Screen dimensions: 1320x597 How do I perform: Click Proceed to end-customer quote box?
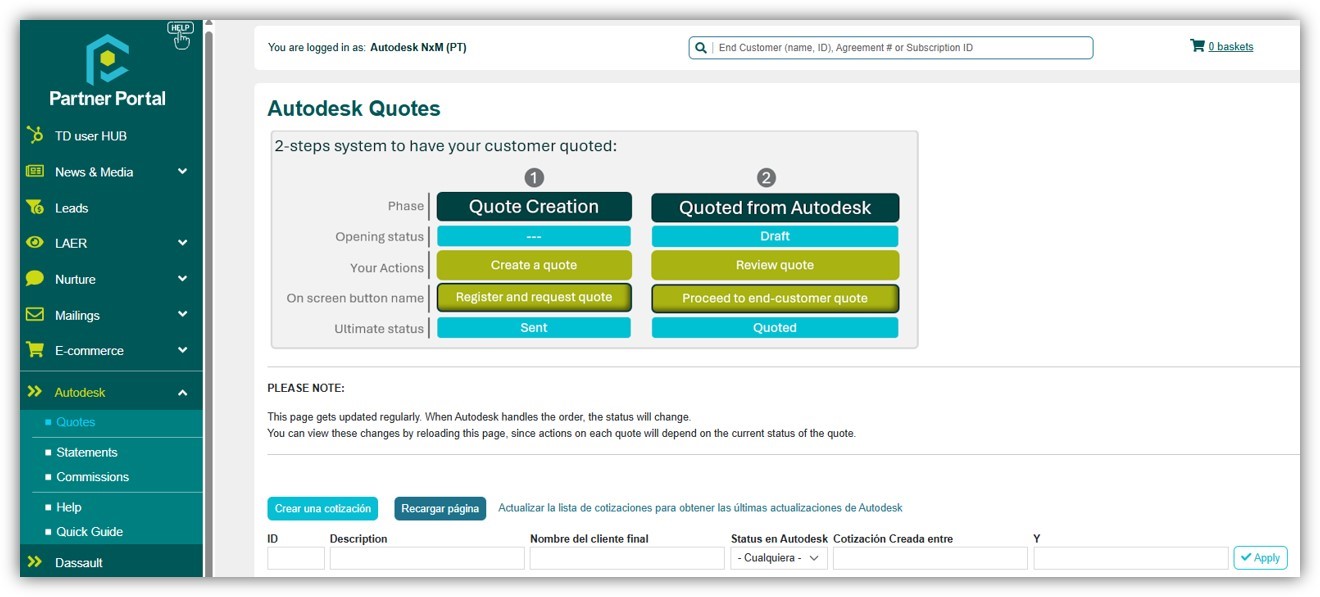(775, 298)
